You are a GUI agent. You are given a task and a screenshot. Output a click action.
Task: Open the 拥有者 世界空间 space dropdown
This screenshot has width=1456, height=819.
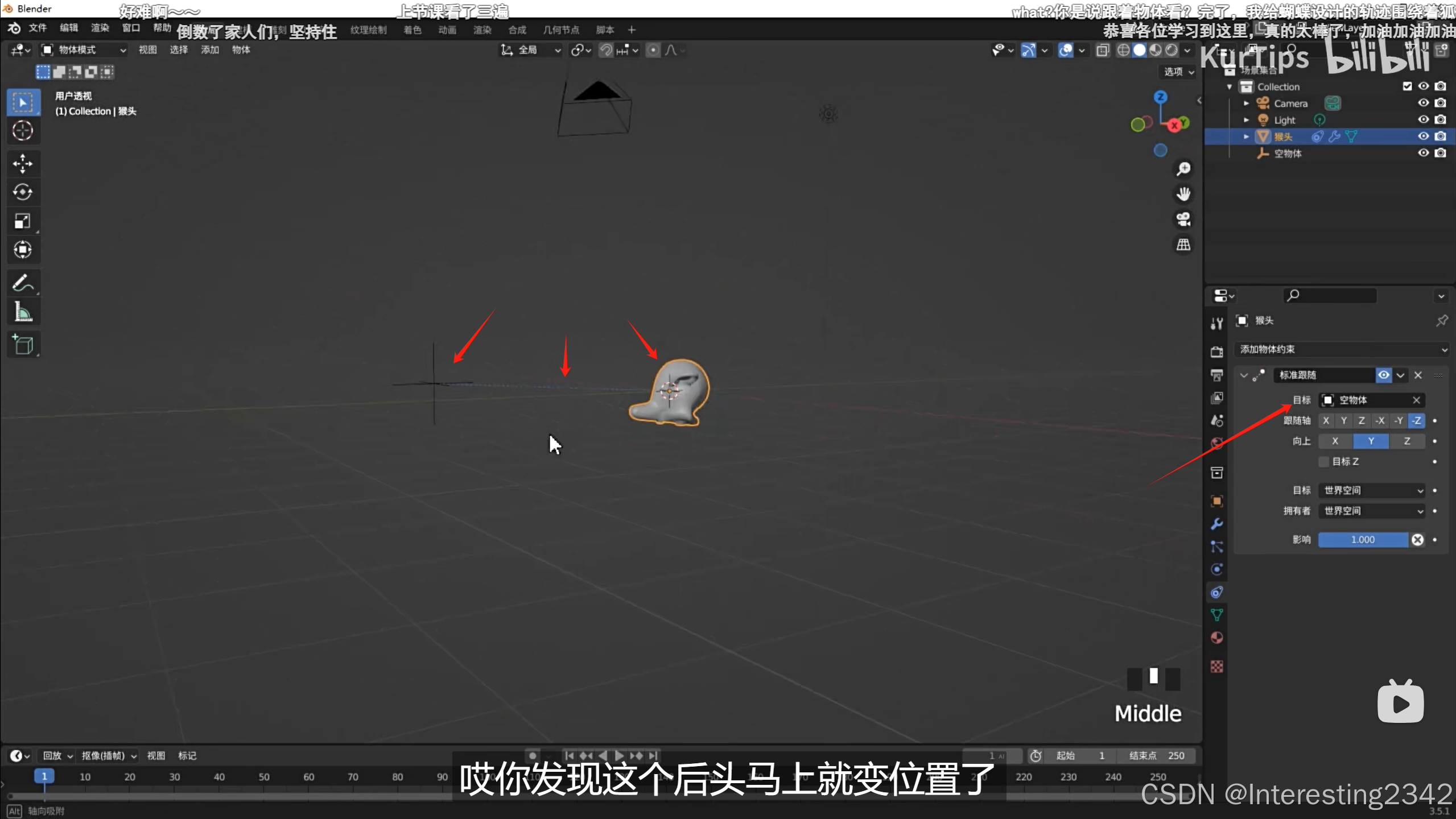(x=1372, y=511)
